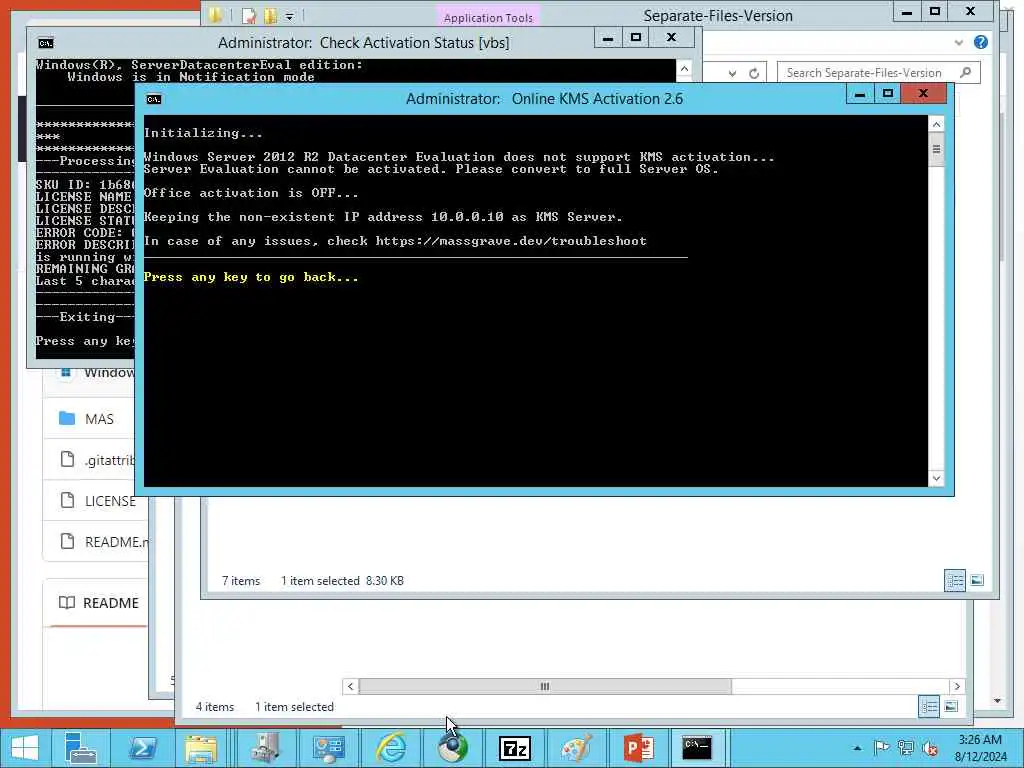Open Windows PowerShell from the taskbar
This screenshot has height=768, width=1024.
coord(142,748)
